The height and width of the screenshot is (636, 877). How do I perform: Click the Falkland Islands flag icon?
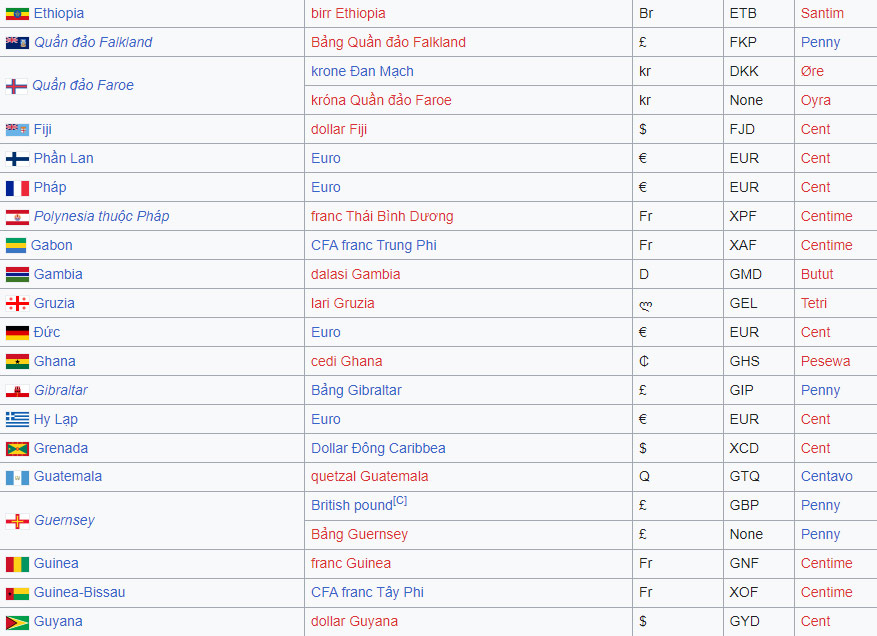click(x=17, y=43)
